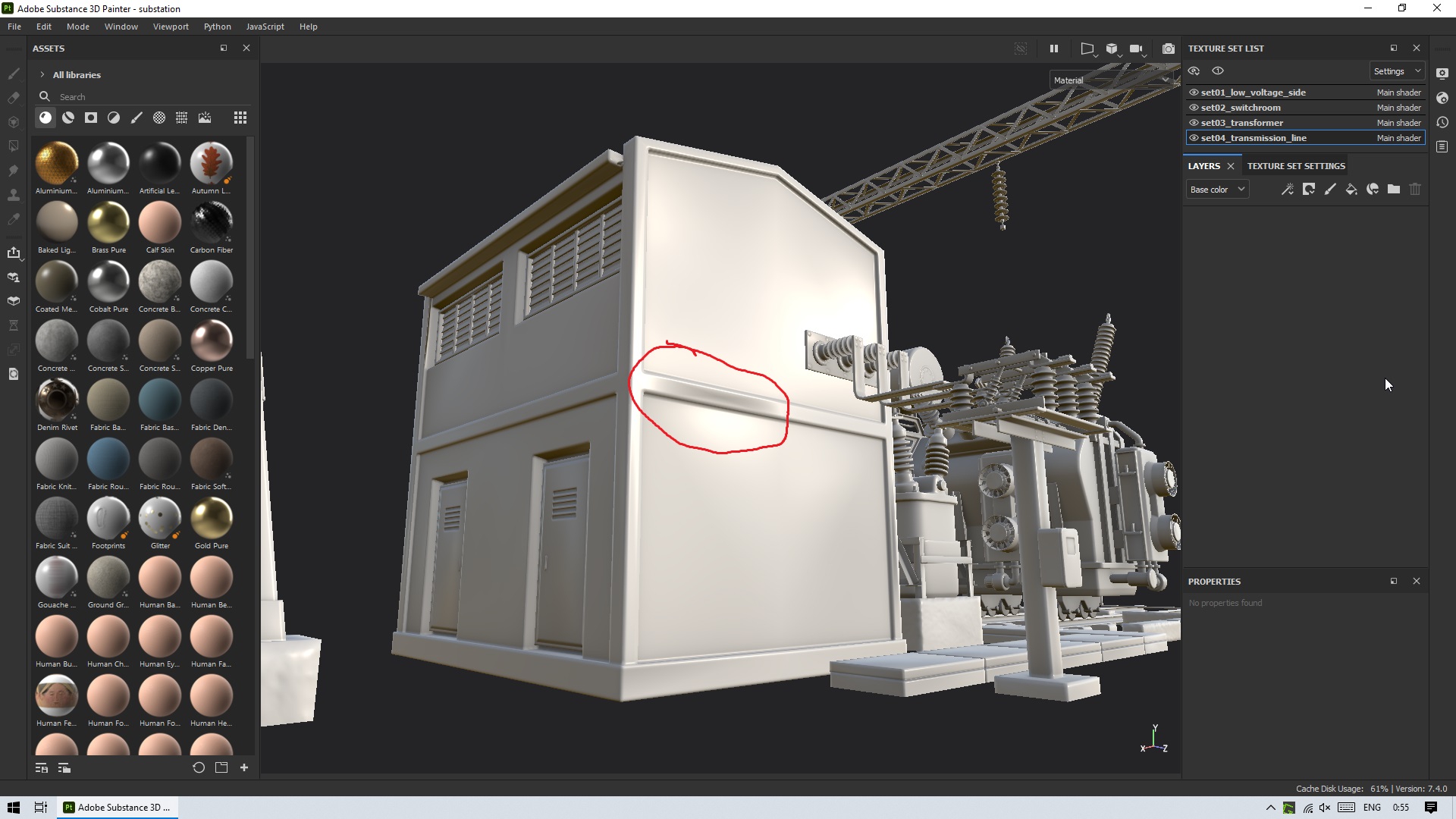Open the history panel icon
The height and width of the screenshot is (819, 1456).
pos(1442,122)
